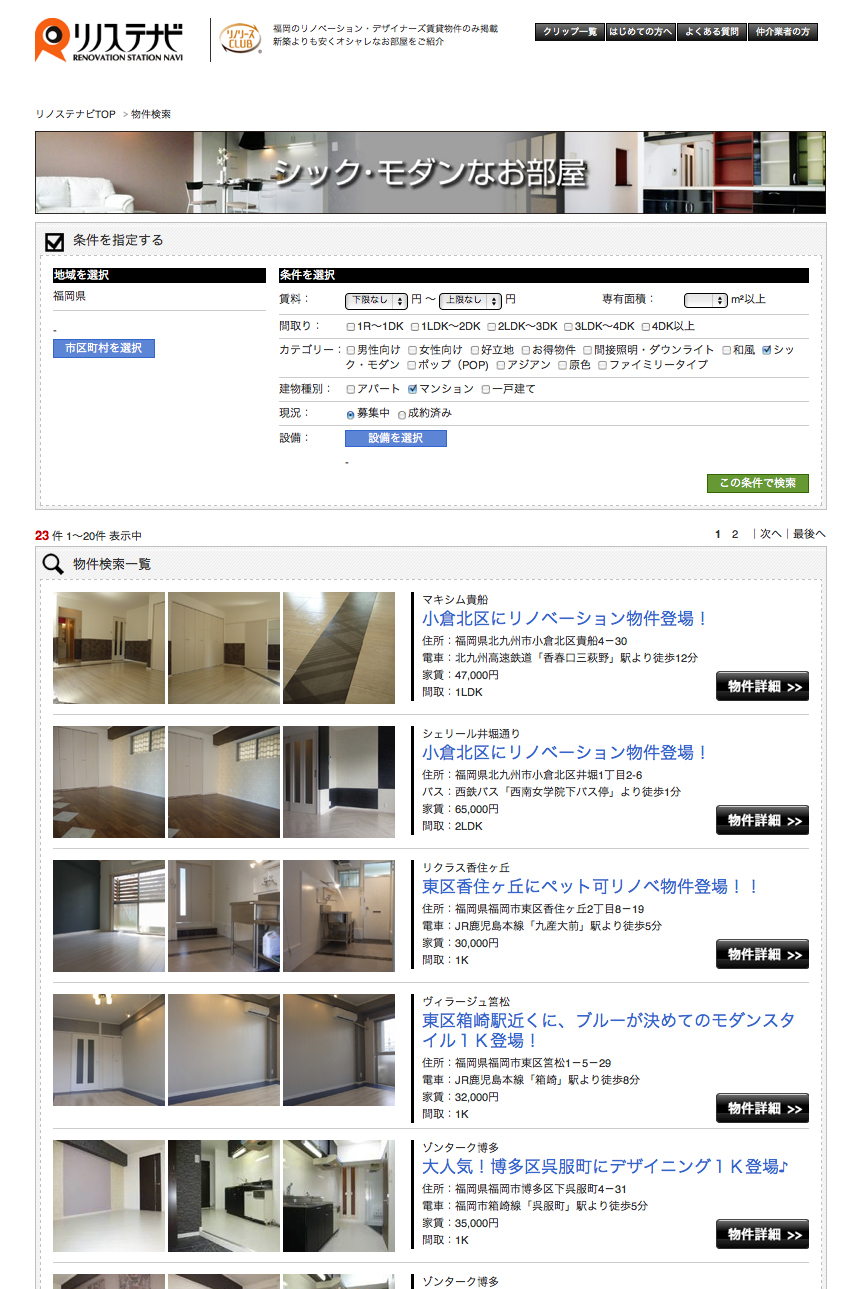Click the 次へ pagination link

(x=770, y=535)
